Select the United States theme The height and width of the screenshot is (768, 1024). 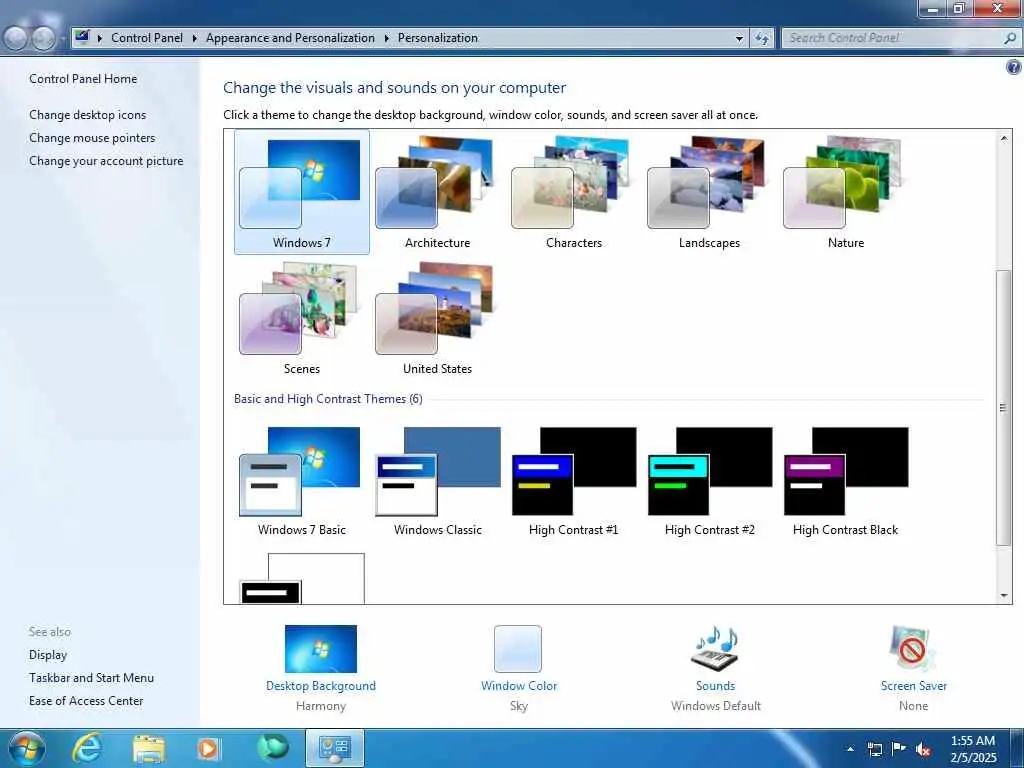click(x=438, y=318)
